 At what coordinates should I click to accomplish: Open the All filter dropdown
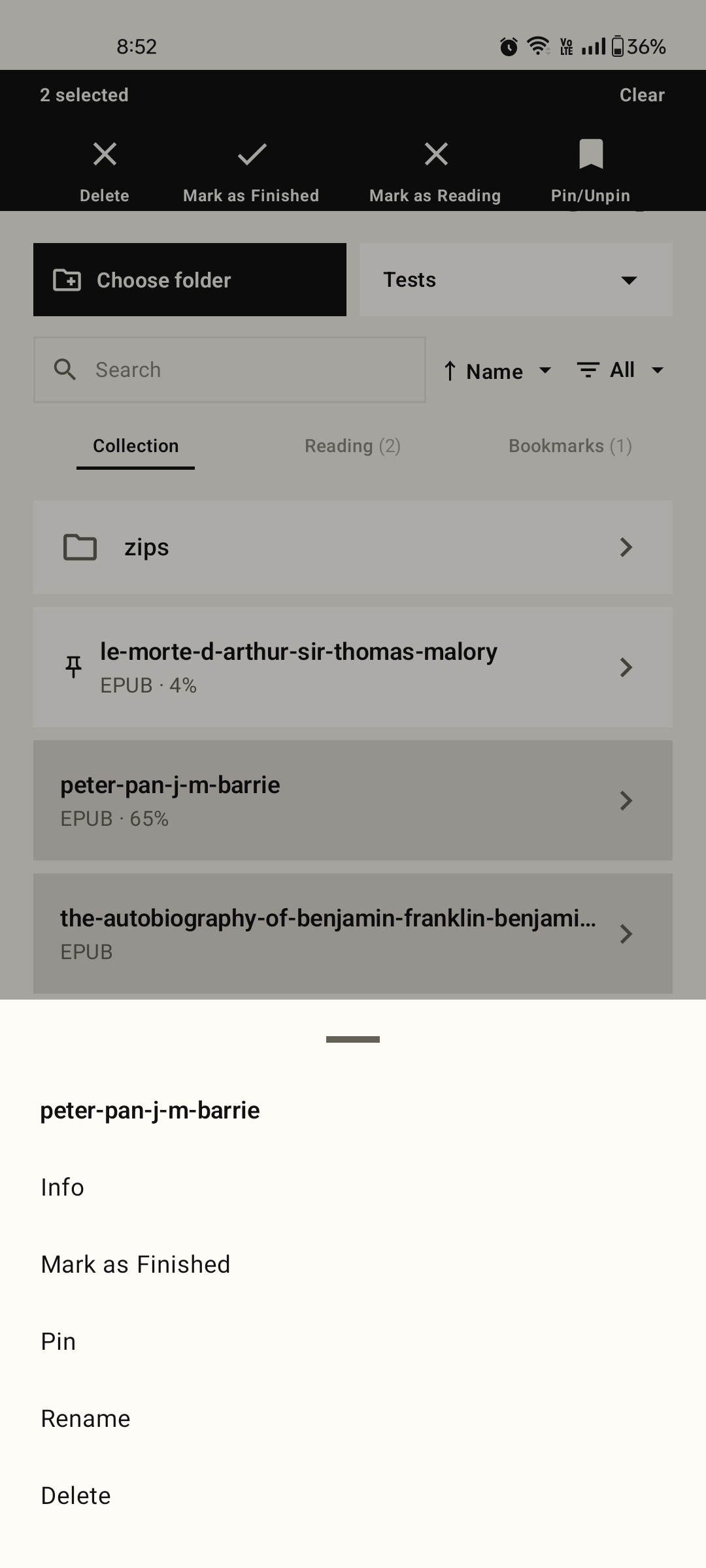pos(620,370)
